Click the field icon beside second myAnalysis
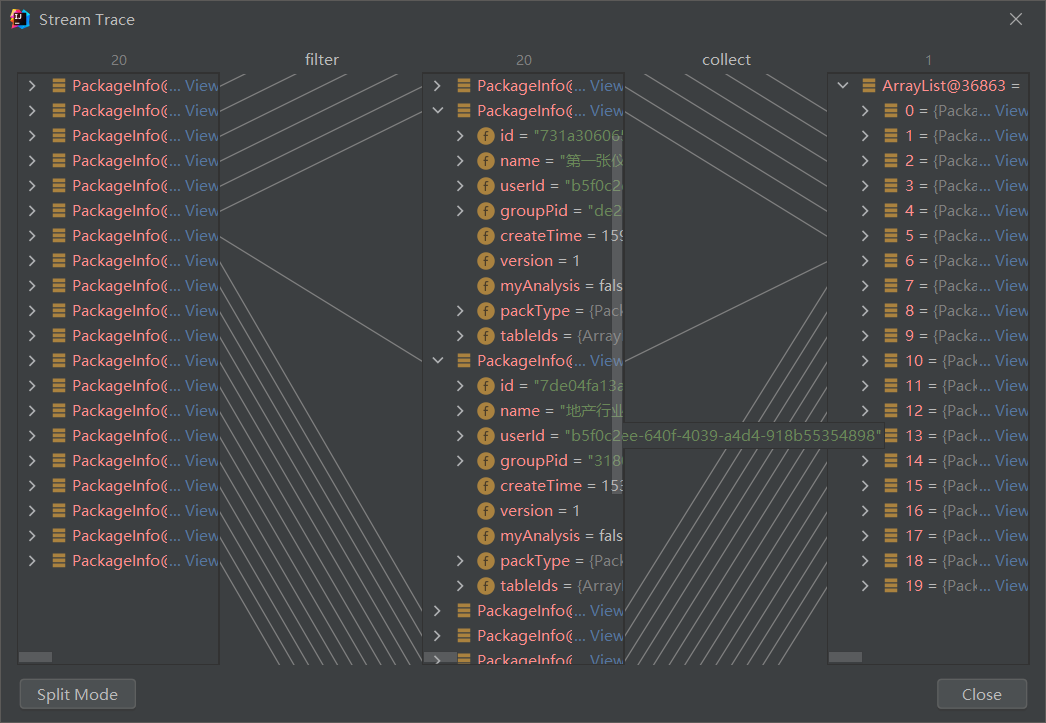 tap(486, 536)
